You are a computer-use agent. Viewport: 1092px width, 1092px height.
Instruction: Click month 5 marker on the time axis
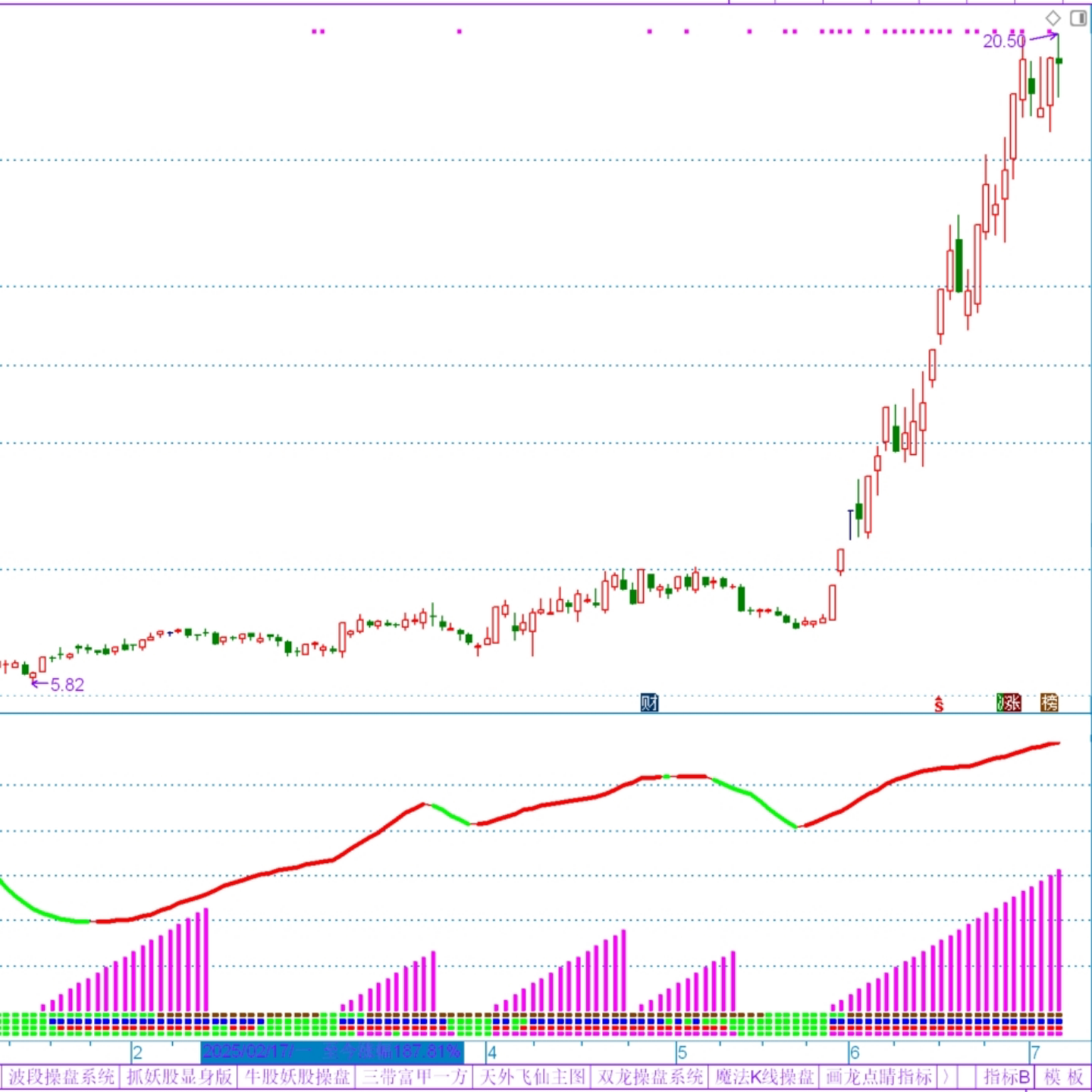pos(682,1053)
